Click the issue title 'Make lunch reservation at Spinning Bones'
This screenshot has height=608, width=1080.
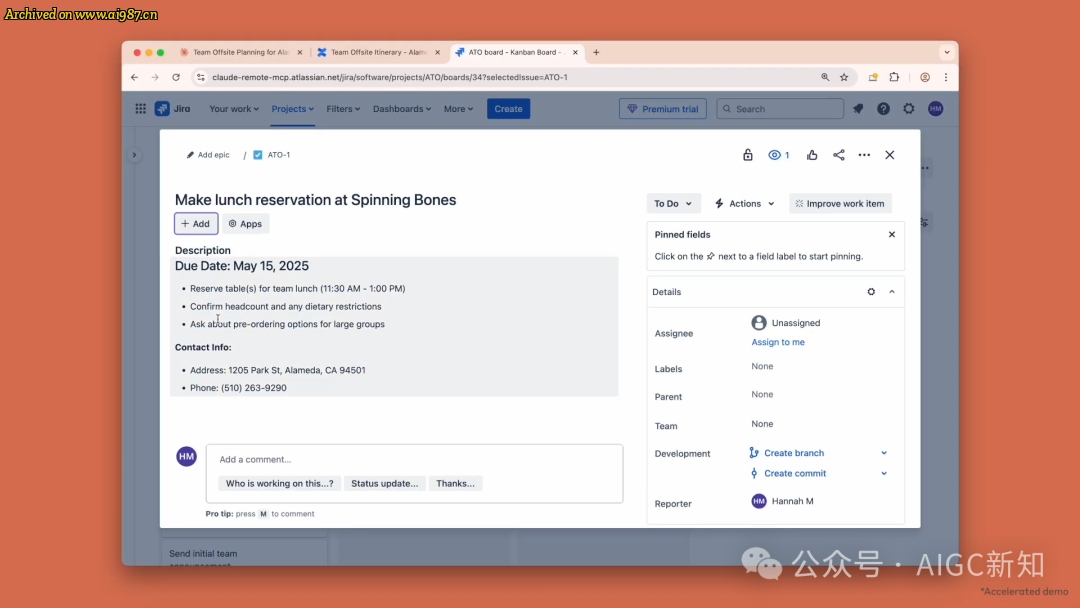point(315,200)
